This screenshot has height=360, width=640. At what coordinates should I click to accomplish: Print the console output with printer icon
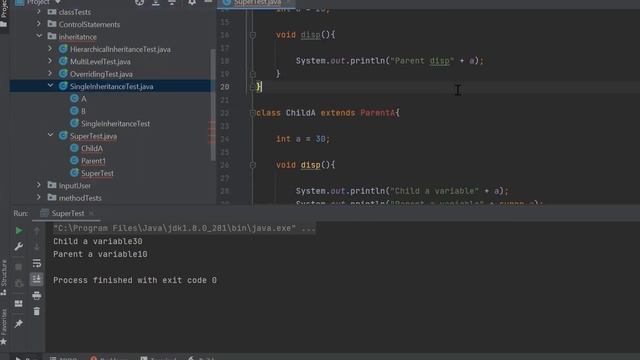point(36,296)
